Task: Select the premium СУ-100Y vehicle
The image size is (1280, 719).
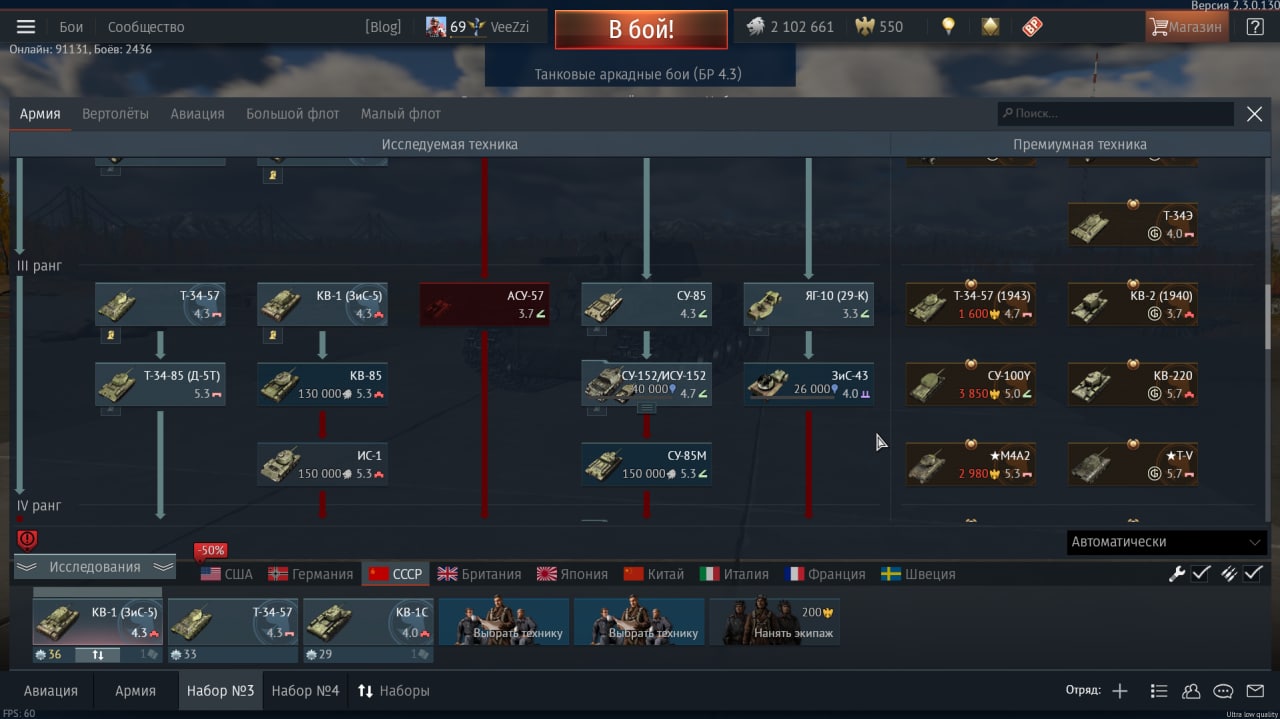Action: [970, 384]
